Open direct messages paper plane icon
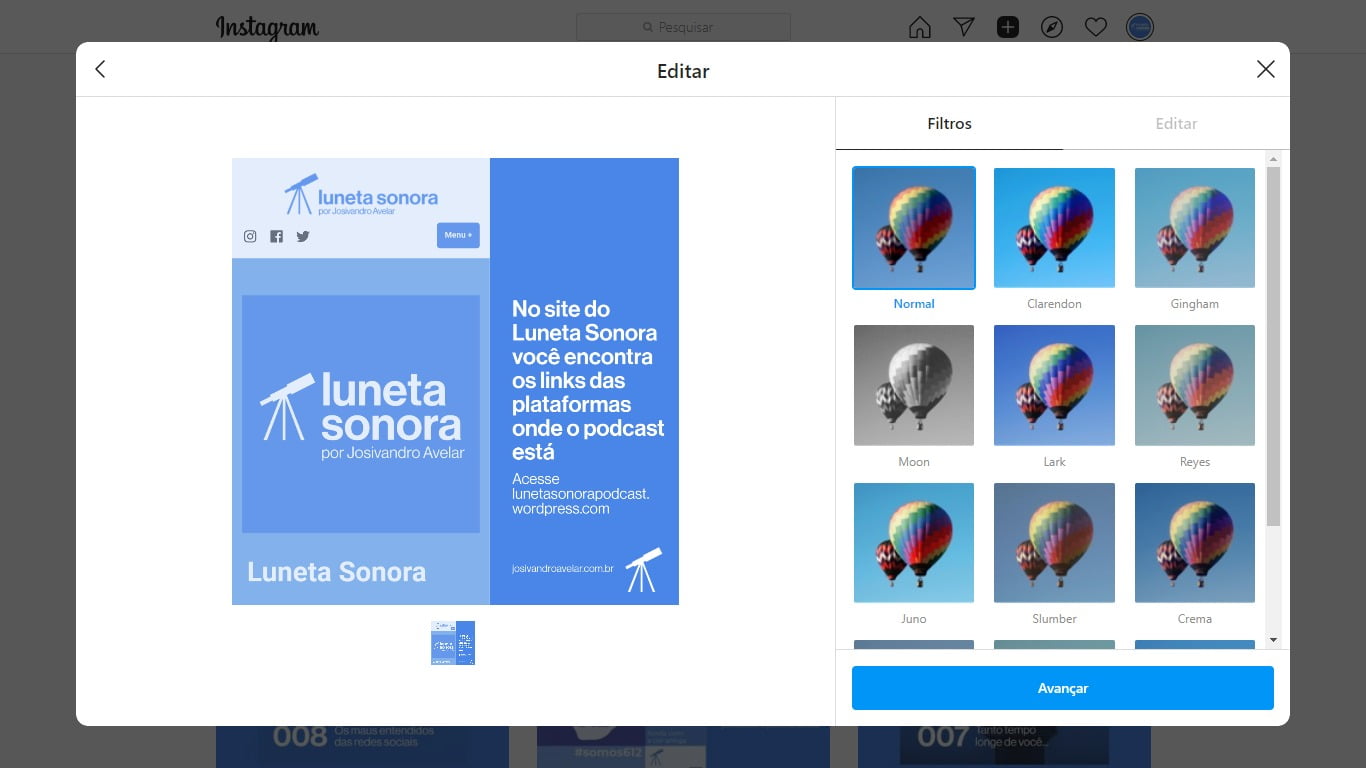Screen dimensions: 1366x768 (964, 27)
